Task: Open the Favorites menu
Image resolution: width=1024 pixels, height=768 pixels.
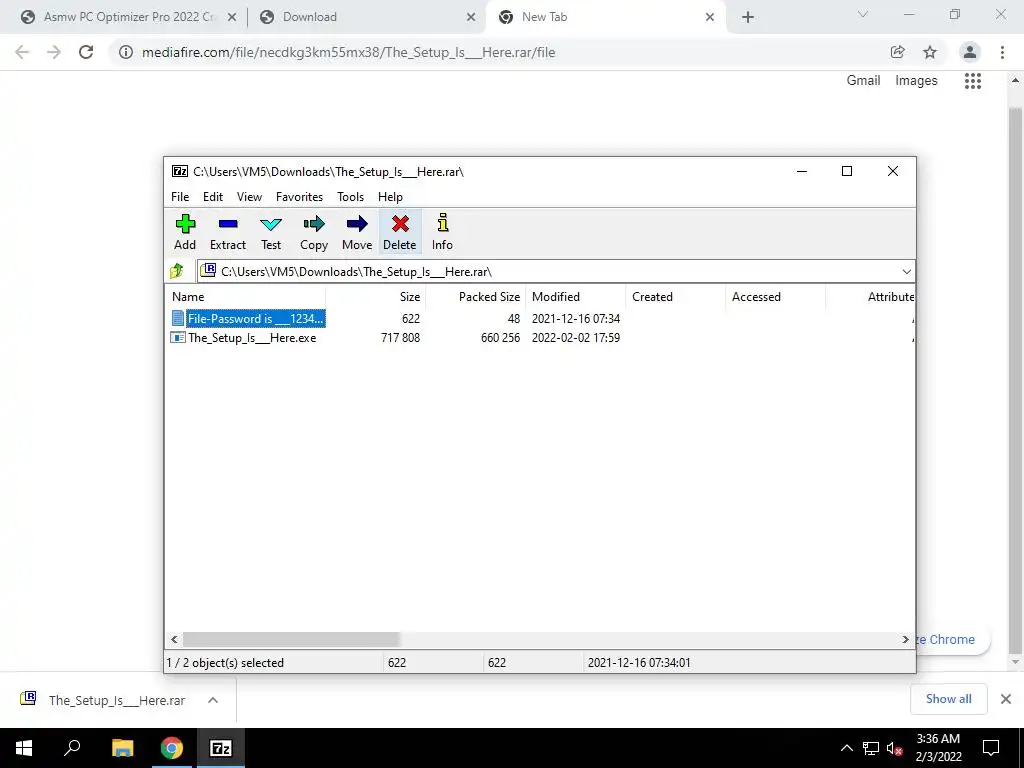Action: click(x=299, y=197)
